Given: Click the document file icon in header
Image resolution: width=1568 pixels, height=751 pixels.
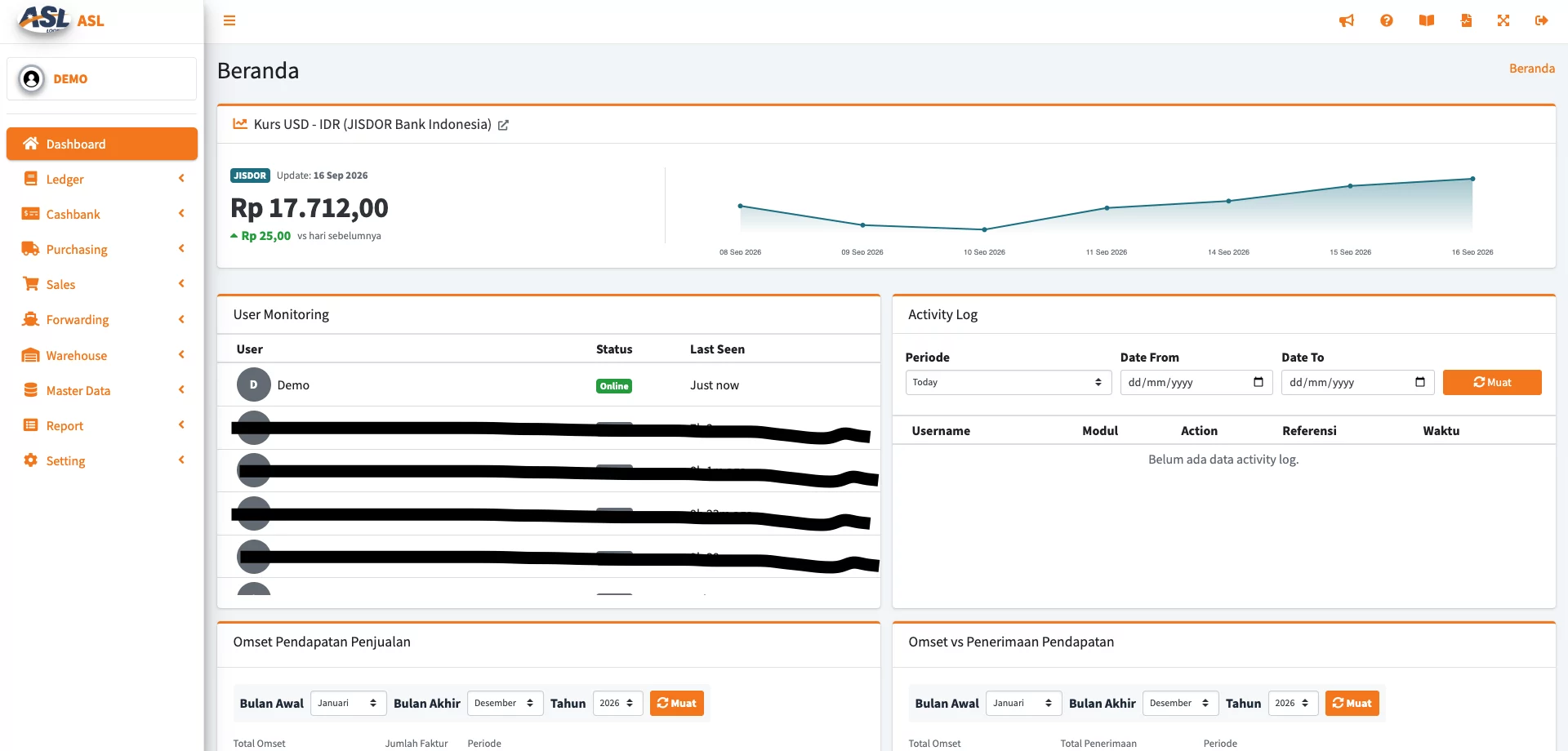Looking at the screenshot, I should (x=1466, y=20).
